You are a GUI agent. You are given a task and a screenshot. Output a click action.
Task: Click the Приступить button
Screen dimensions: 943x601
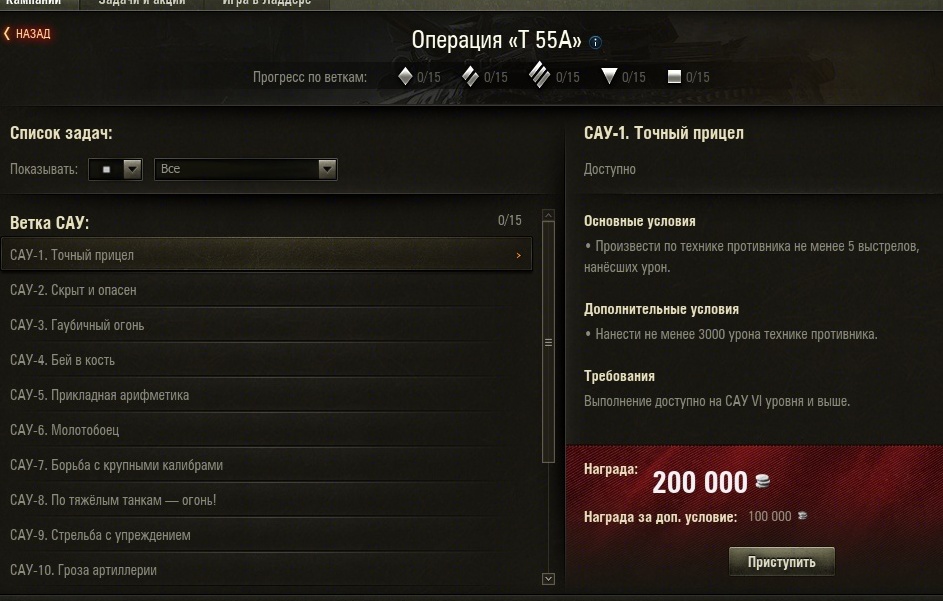(x=781, y=562)
